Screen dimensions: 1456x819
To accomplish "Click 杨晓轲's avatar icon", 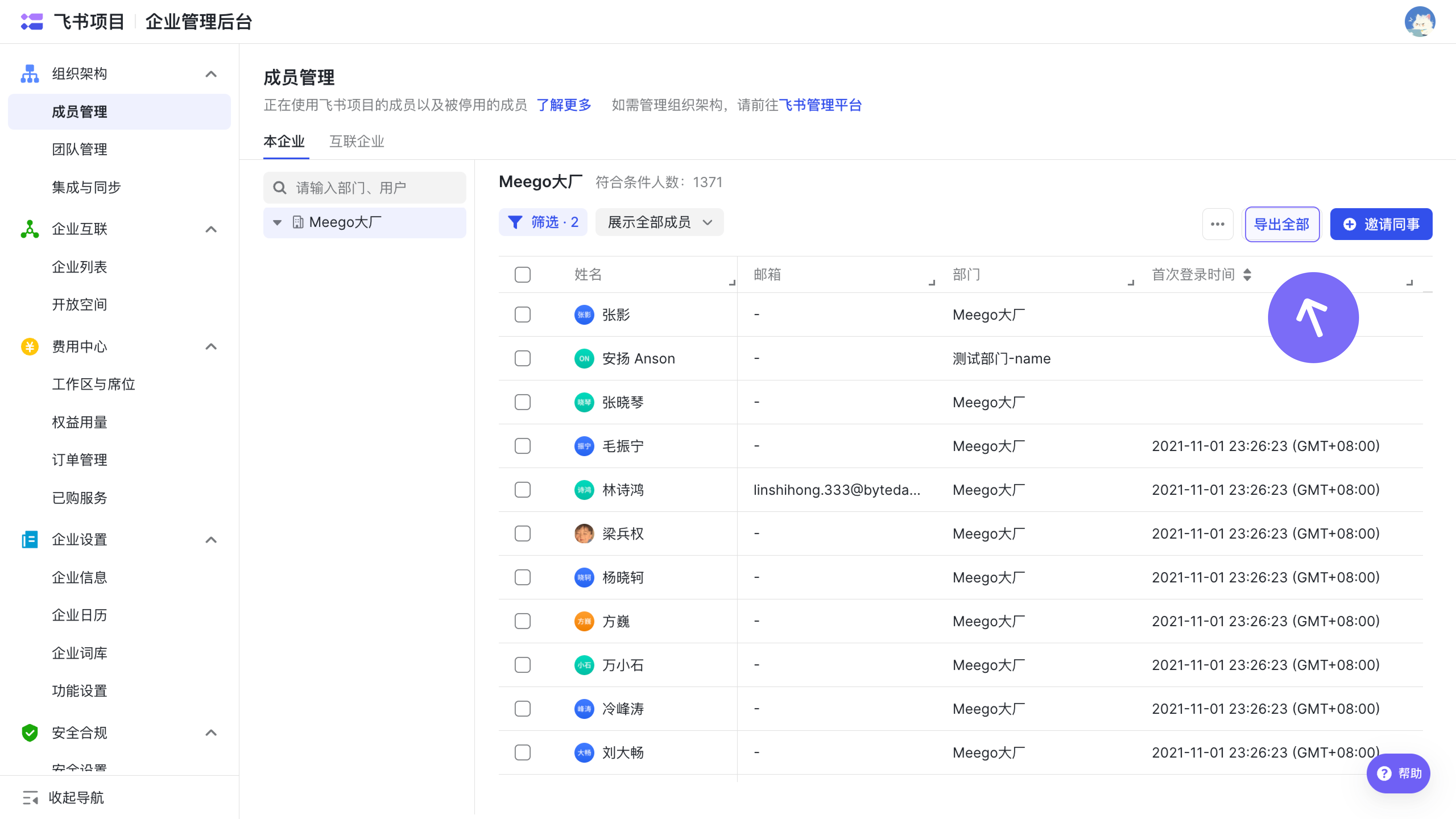I will (584, 578).
